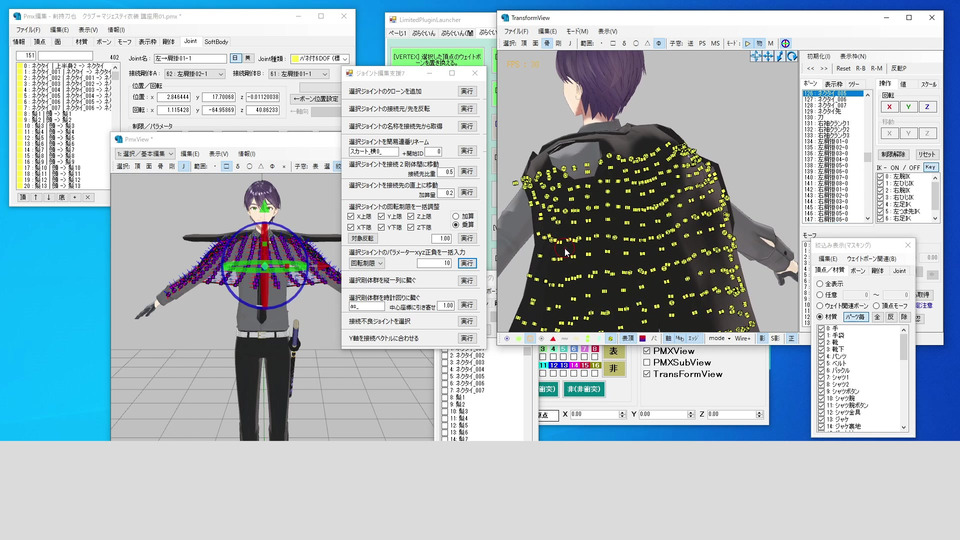
Task: Click the red X rotation button
Action: [890, 107]
